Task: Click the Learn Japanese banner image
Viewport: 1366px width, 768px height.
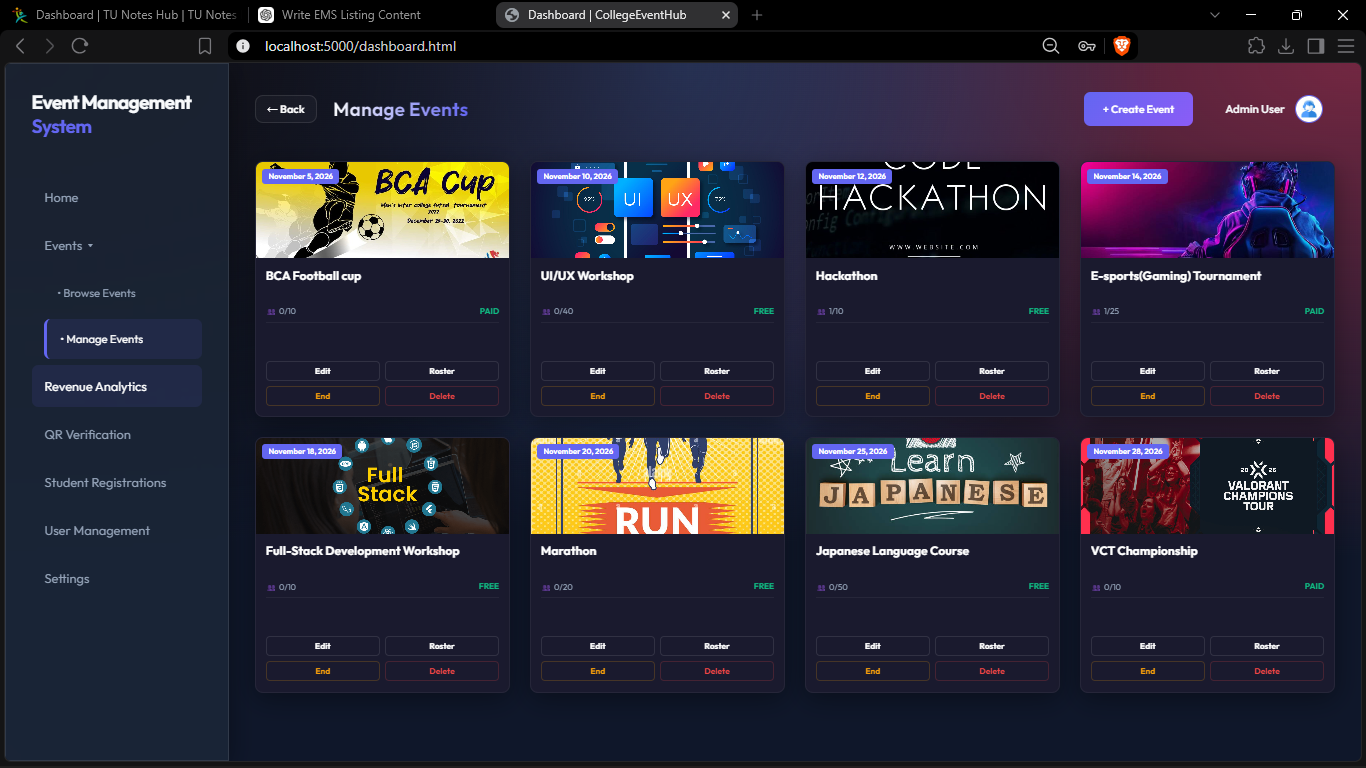Action: pyautogui.click(x=932, y=485)
